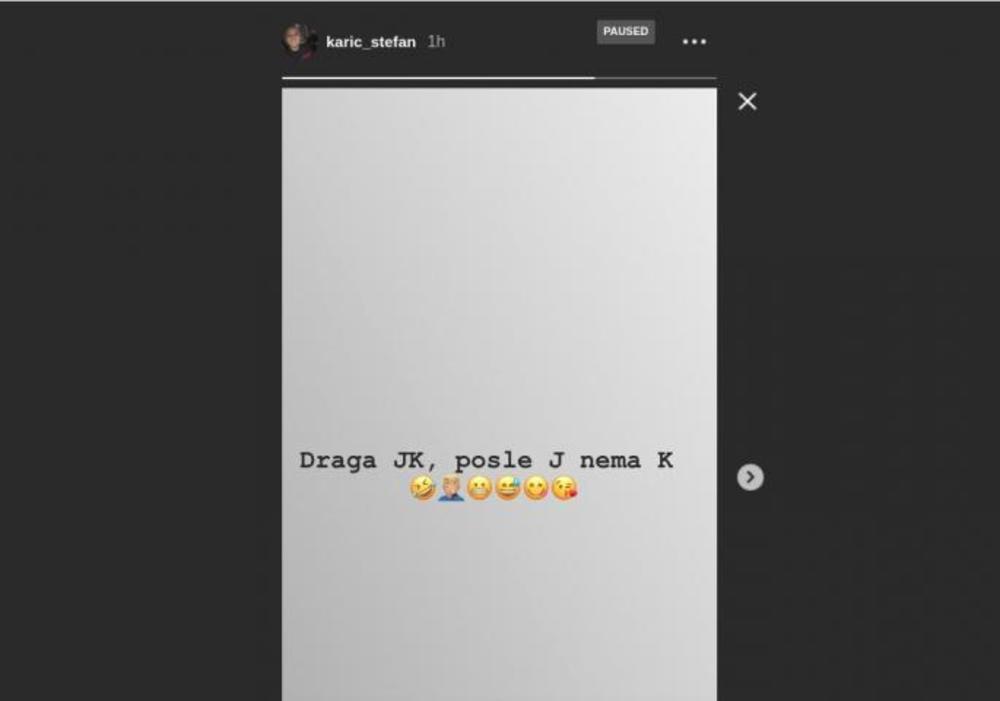Click the unfilled end of story progress bar

tap(656, 78)
